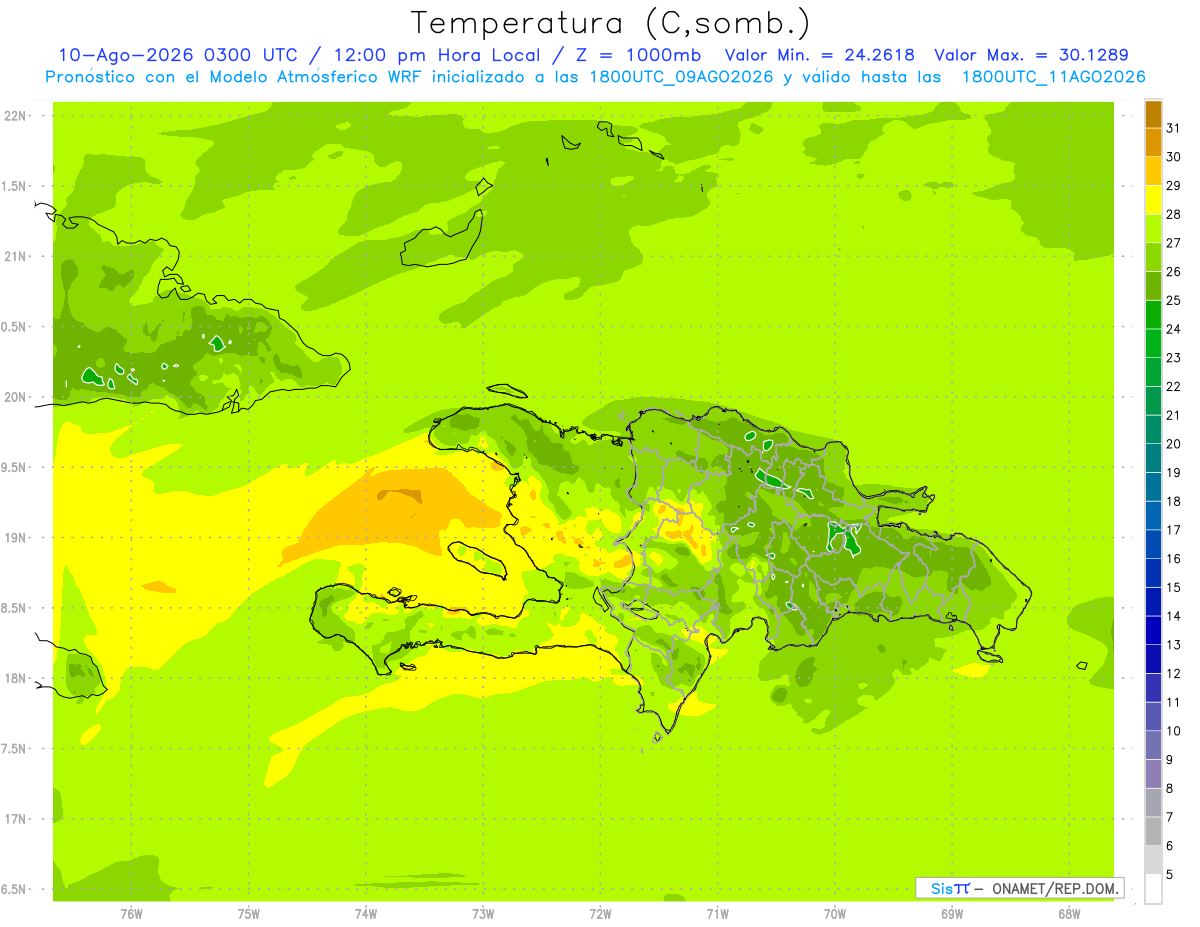This screenshot has height=927, width=1200.
Task: Click the 70W longitude label
Action: point(835,913)
